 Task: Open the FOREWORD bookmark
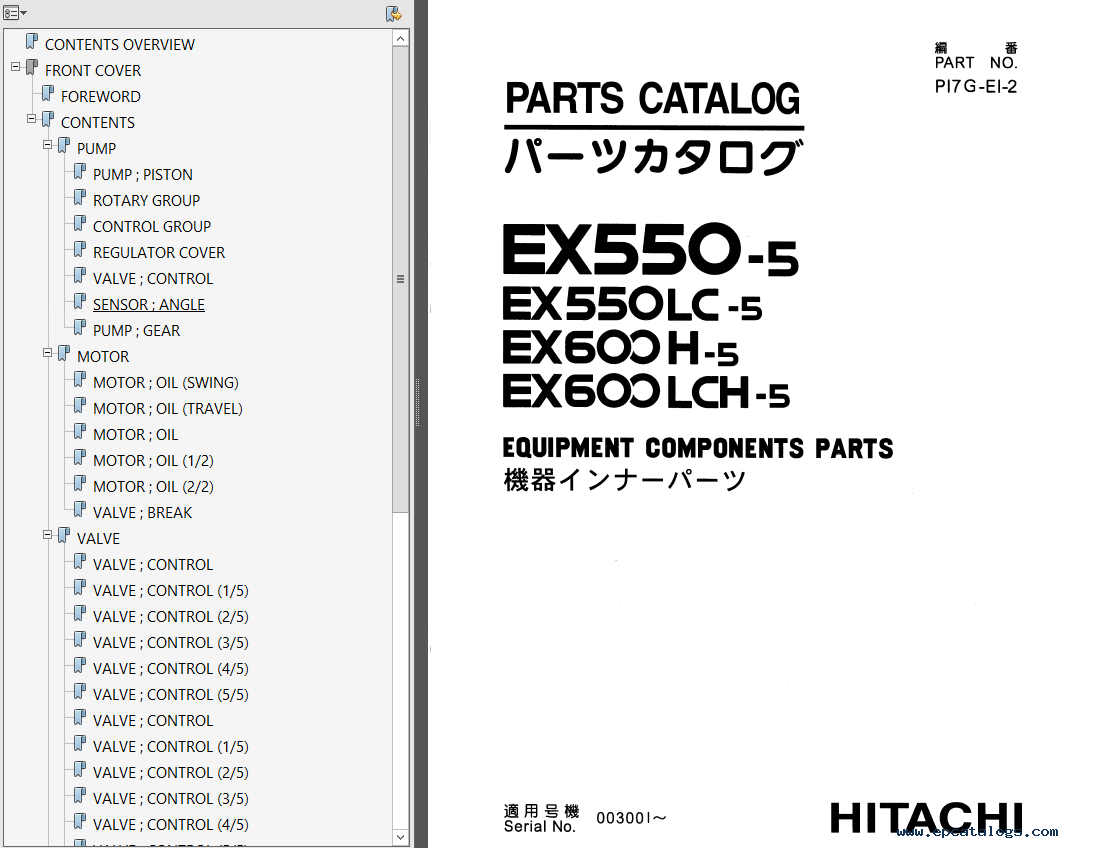tap(100, 96)
